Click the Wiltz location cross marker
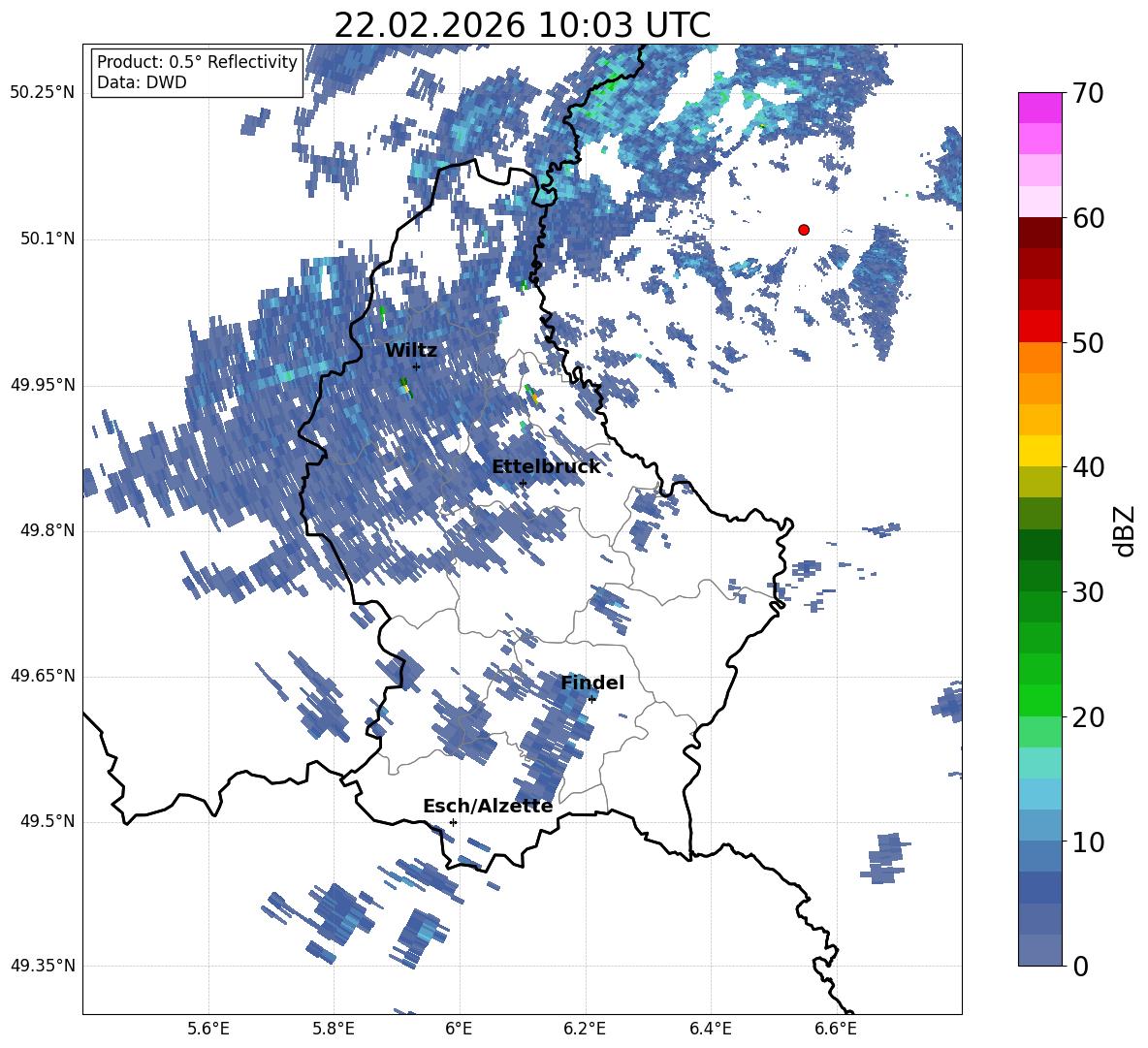The height and width of the screenshot is (1048, 1148). click(416, 366)
